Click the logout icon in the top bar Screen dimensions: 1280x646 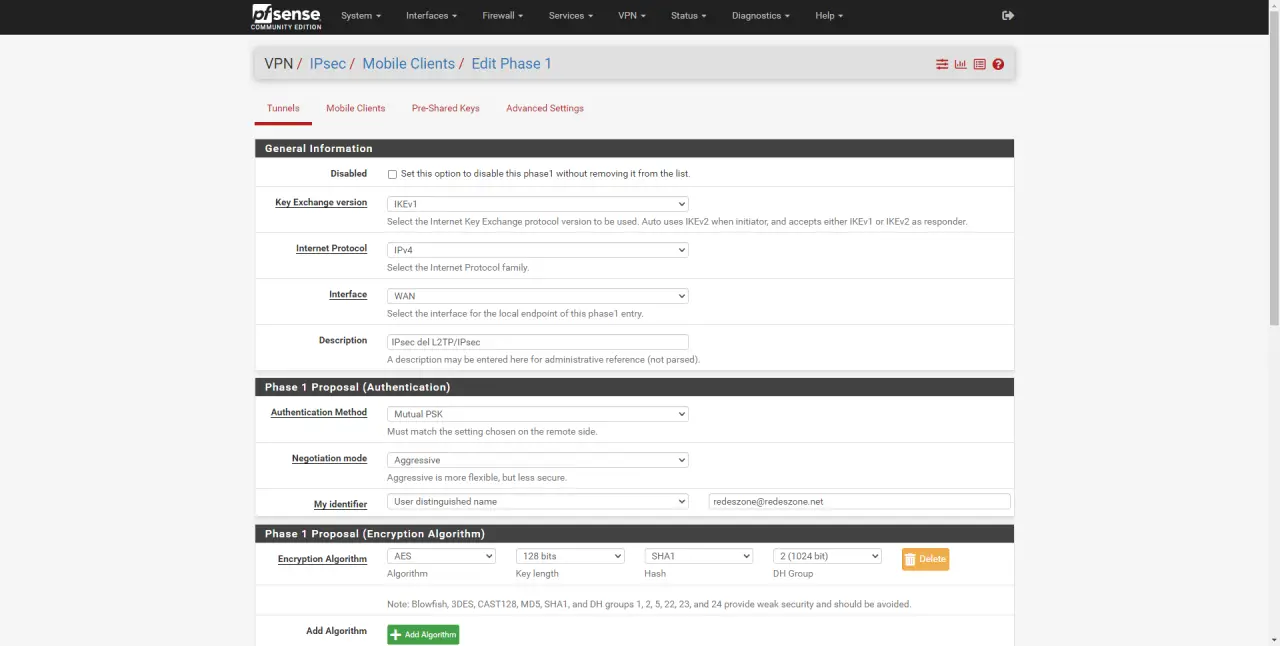pos(1007,16)
